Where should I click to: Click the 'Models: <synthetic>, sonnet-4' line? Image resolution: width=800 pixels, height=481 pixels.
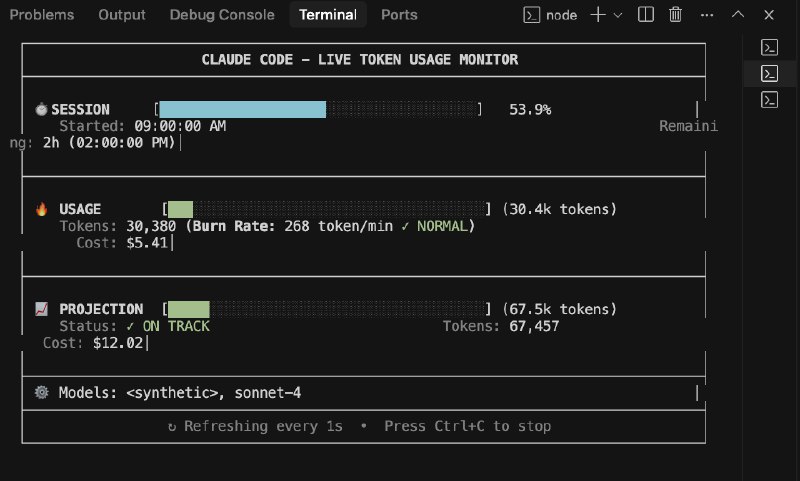[180, 393]
